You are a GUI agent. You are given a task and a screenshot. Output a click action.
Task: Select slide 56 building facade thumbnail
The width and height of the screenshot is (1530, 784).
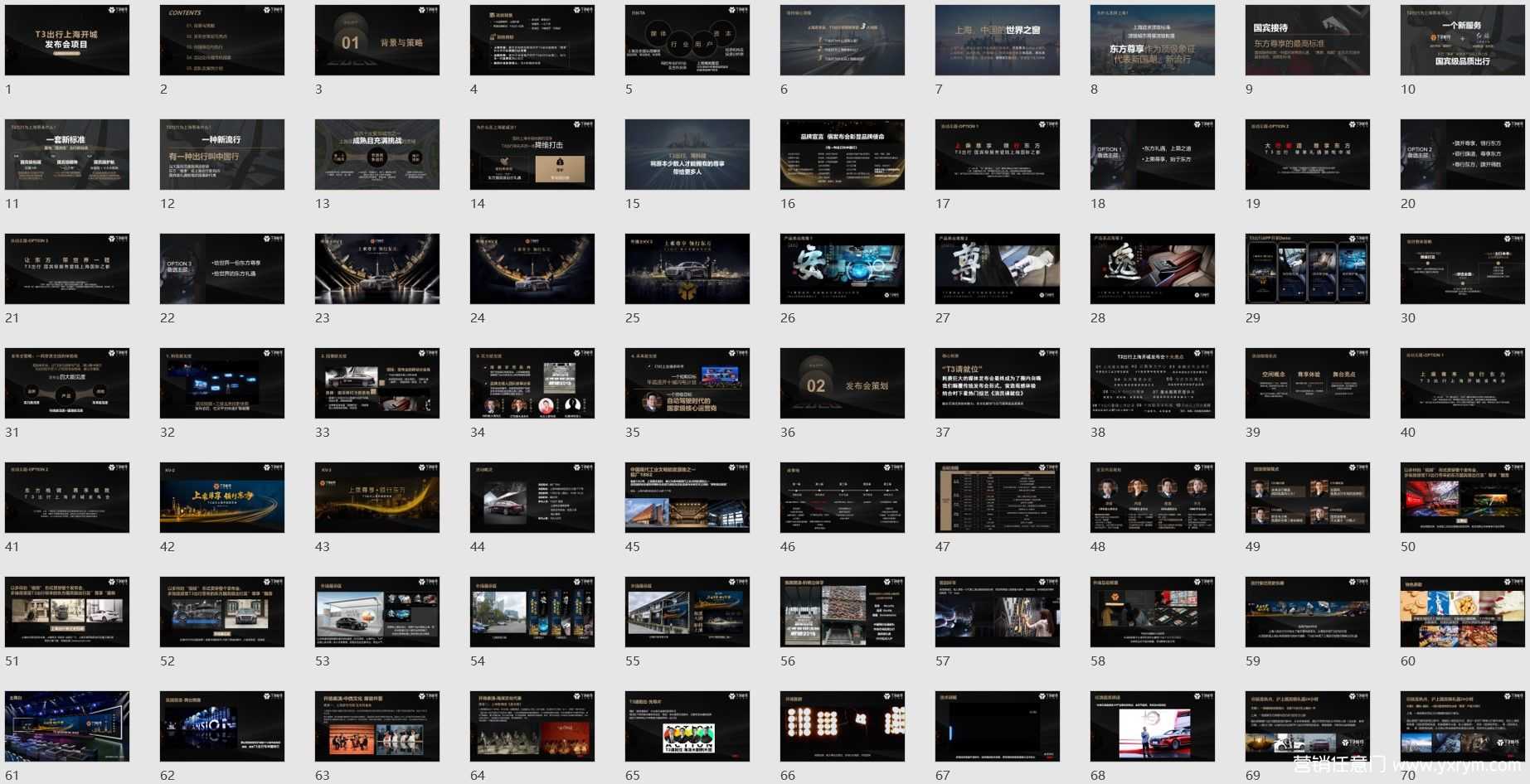pyautogui.click(x=843, y=612)
